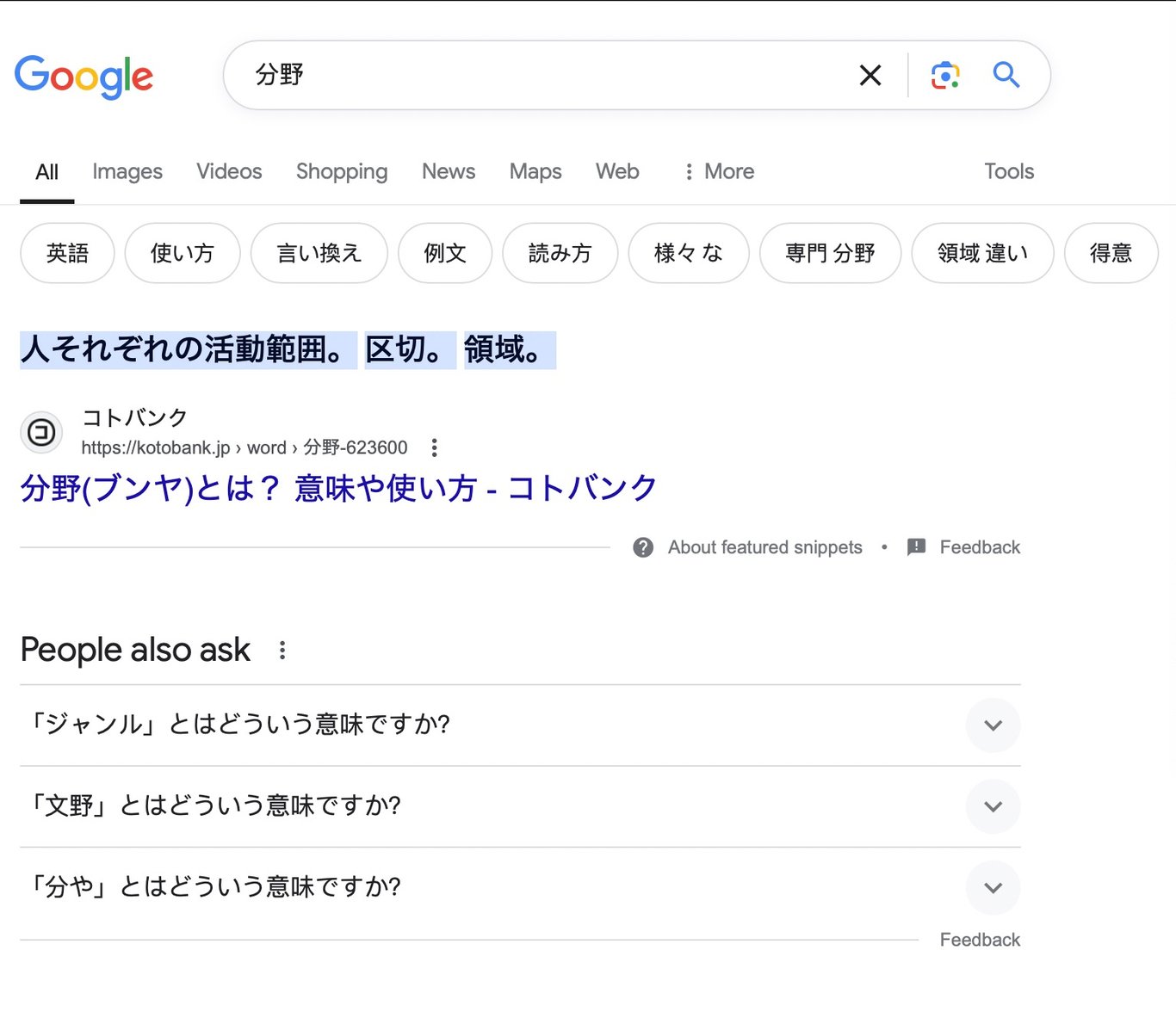This screenshot has width=1176, height=1012.
Task: Open three-dot menu next to kotobank URL
Action: pos(434,447)
